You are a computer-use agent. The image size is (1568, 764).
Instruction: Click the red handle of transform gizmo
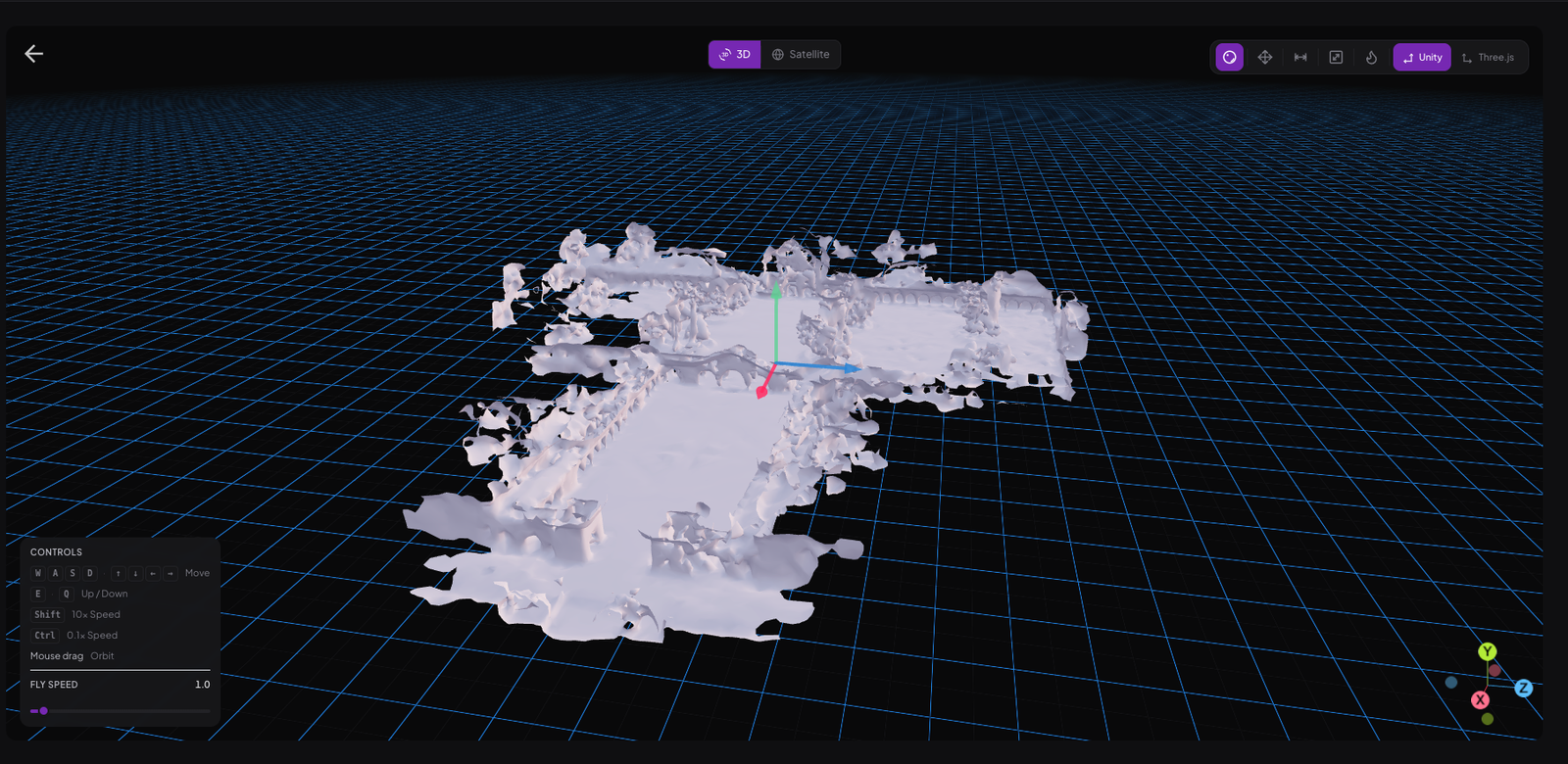(762, 391)
